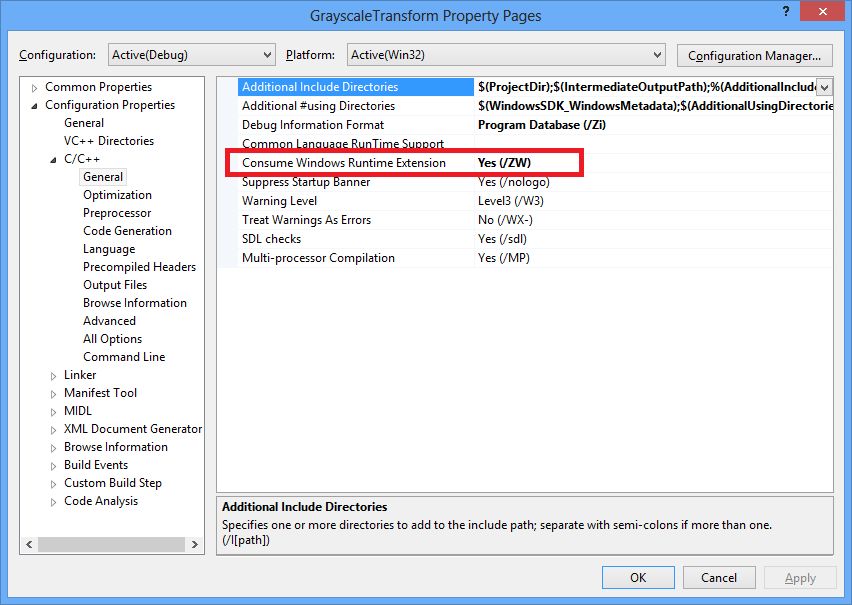The width and height of the screenshot is (852, 605).
Task: Select Code Analysis tree item label
Action: point(101,501)
